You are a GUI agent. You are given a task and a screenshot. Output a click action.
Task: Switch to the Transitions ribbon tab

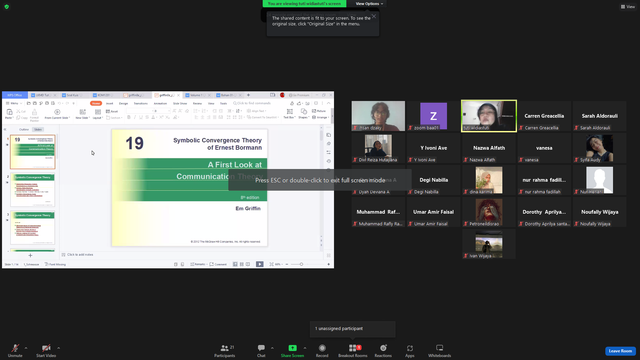(140, 103)
